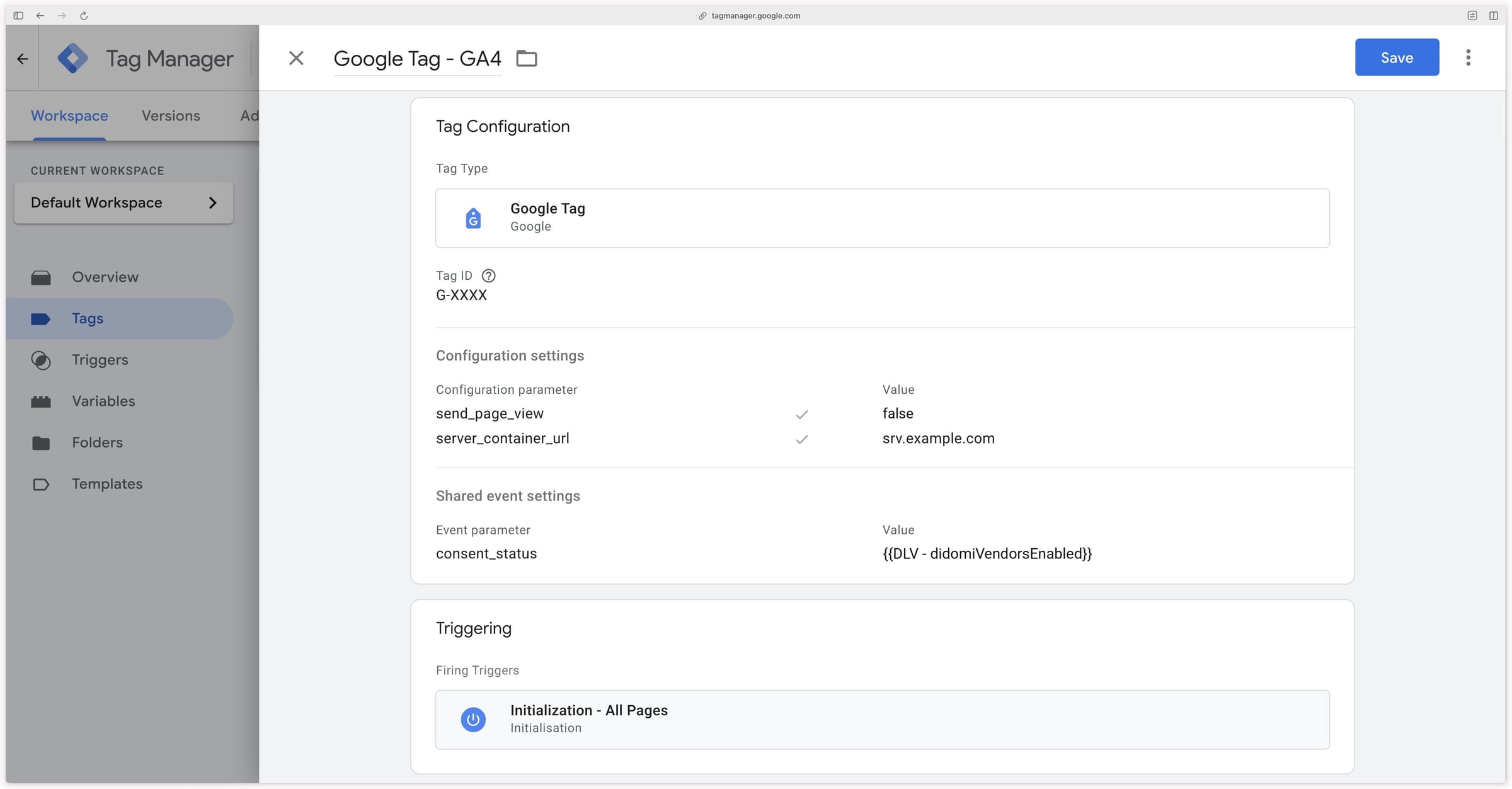
Task: Click the consent_status event parameter
Action: [x=486, y=553]
